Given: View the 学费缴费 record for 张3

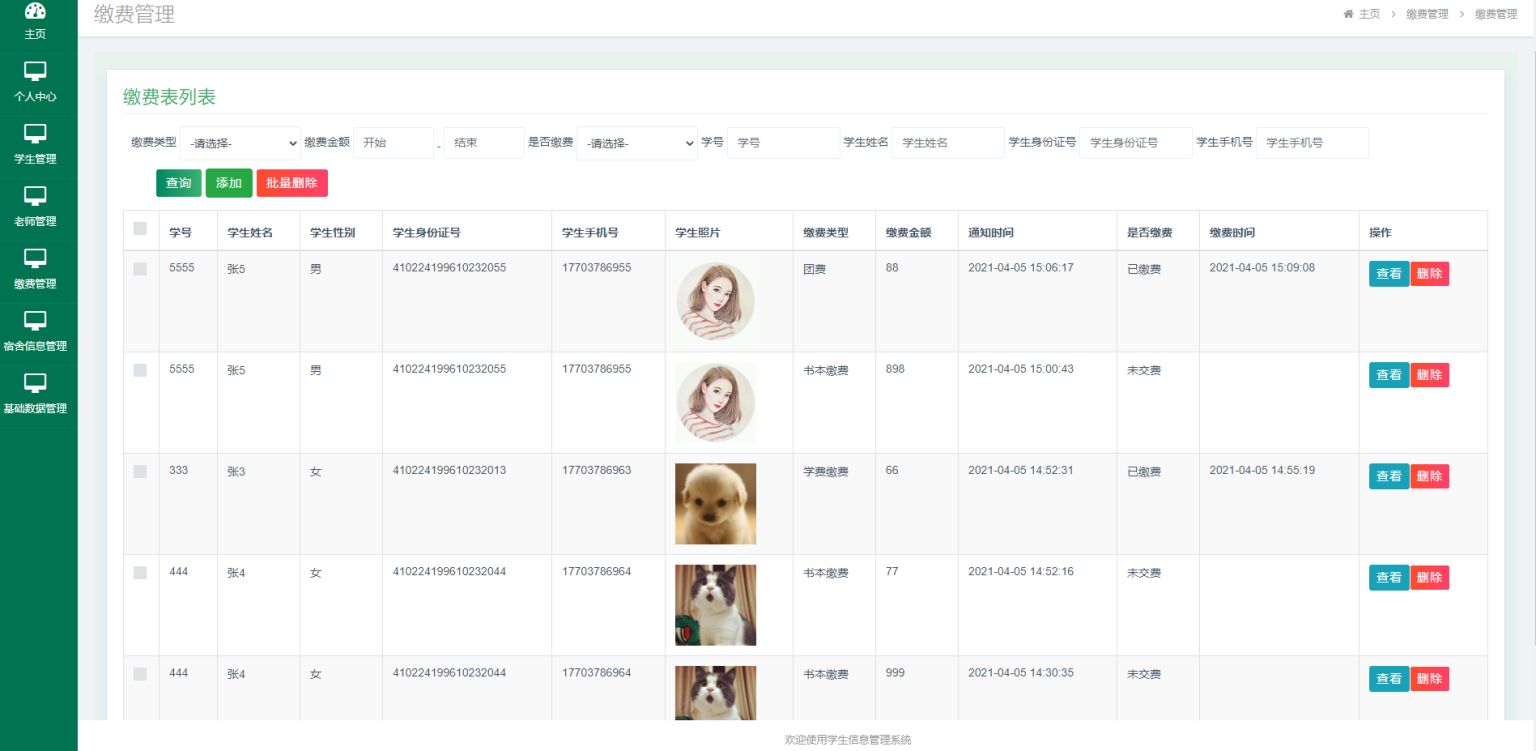Looking at the screenshot, I should click(x=1389, y=476).
